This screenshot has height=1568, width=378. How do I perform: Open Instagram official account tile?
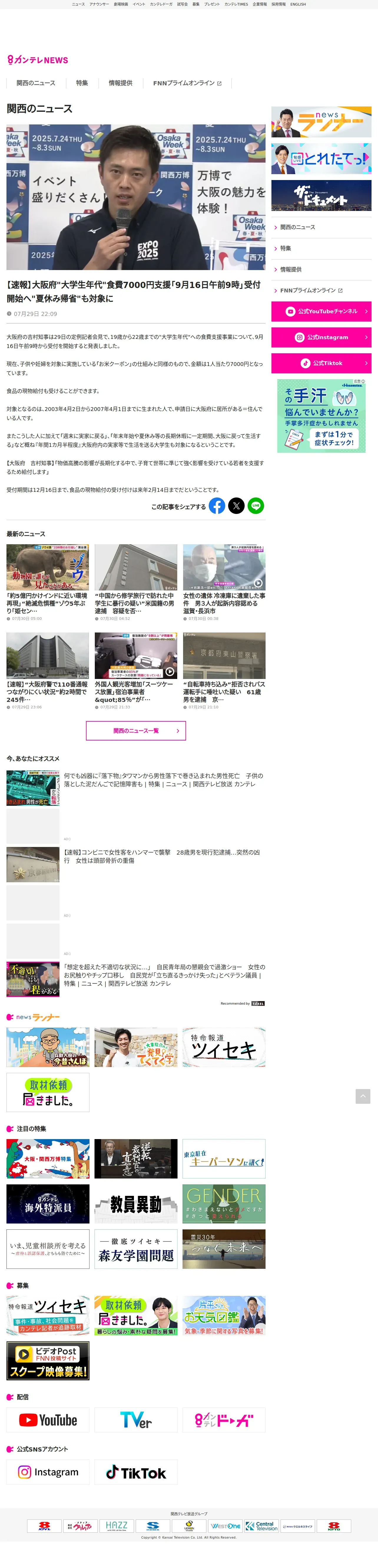[x=47, y=1472]
